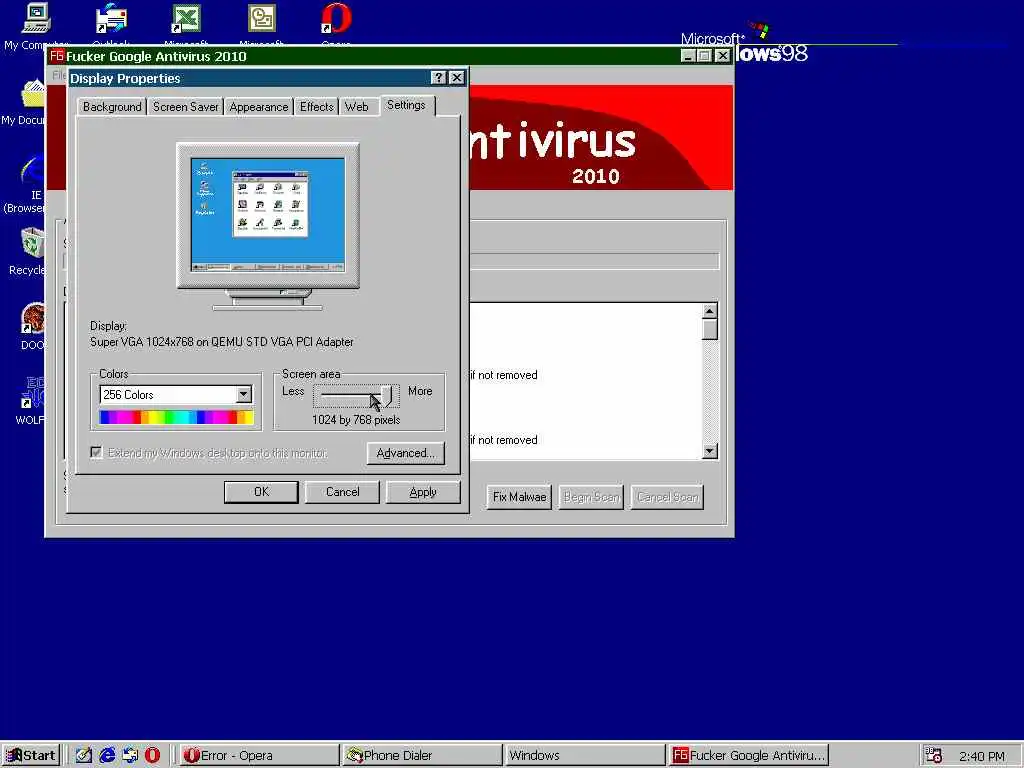Screen dimensions: 1024x768
Task: Apply the display settings
Action: pos(423,492)
